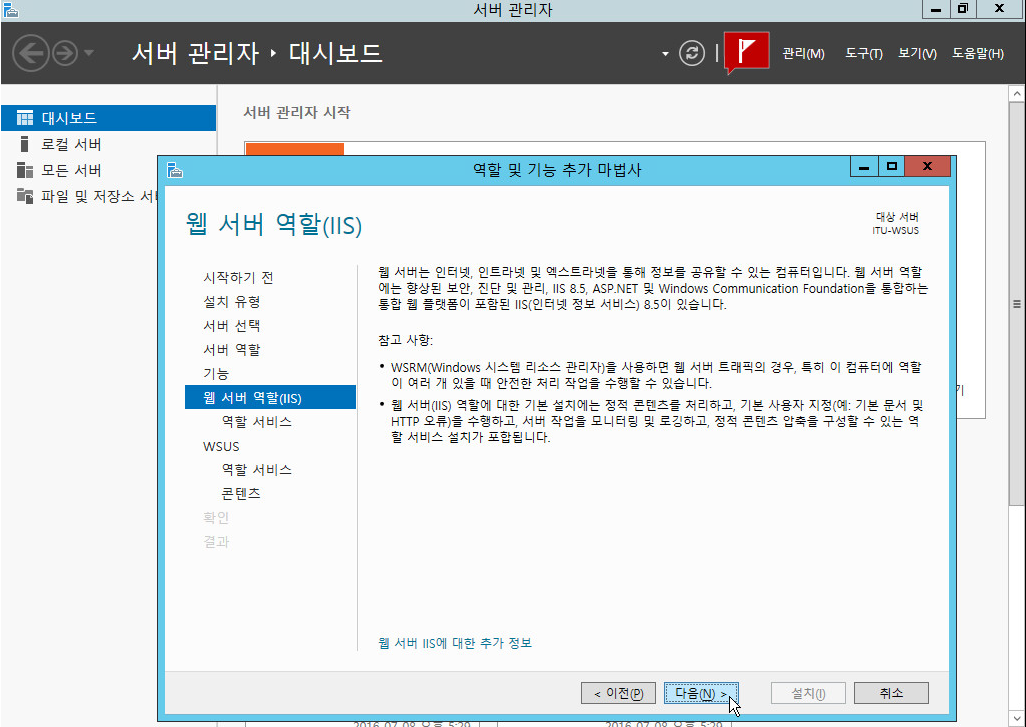Screen dimensions: 1026x727
Task: Click the 다음(N) > button
Action: 701,693
